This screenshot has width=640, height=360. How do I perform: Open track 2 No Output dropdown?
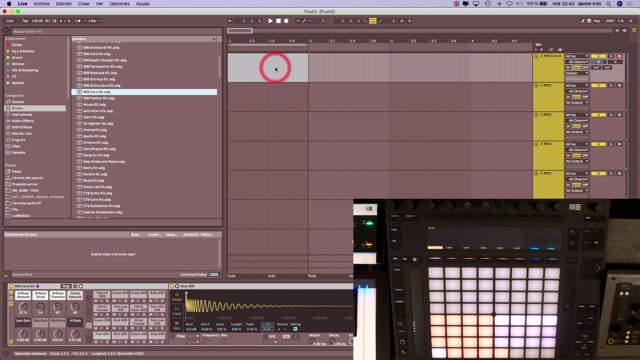pyautogui.click(x=577, y=102)
